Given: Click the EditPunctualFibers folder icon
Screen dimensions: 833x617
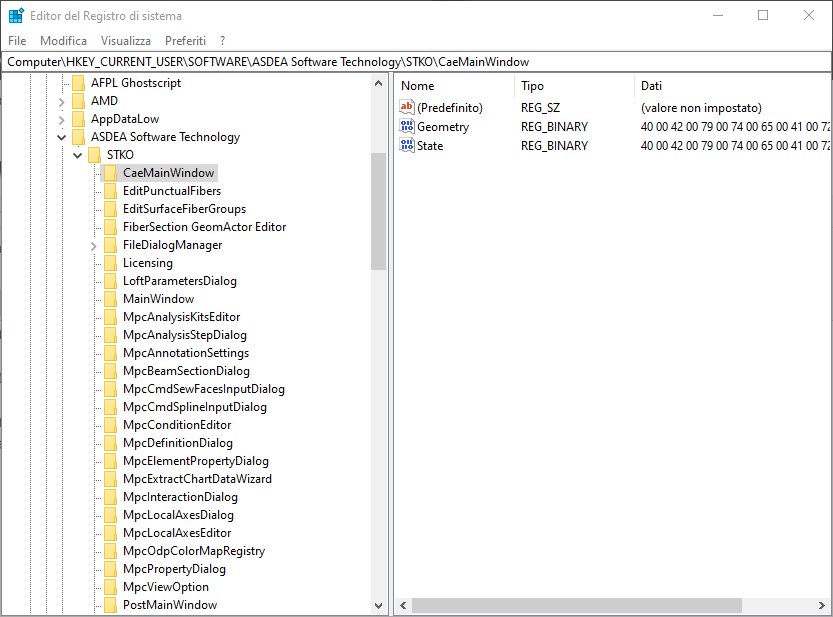Looking at the screenshot, I should click(x=110, y=191).
